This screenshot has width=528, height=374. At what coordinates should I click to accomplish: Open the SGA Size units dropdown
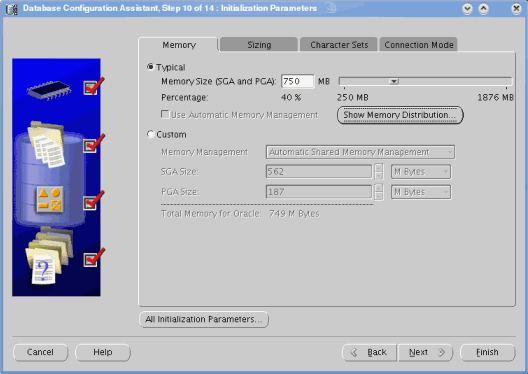click(x=421, y=172)
